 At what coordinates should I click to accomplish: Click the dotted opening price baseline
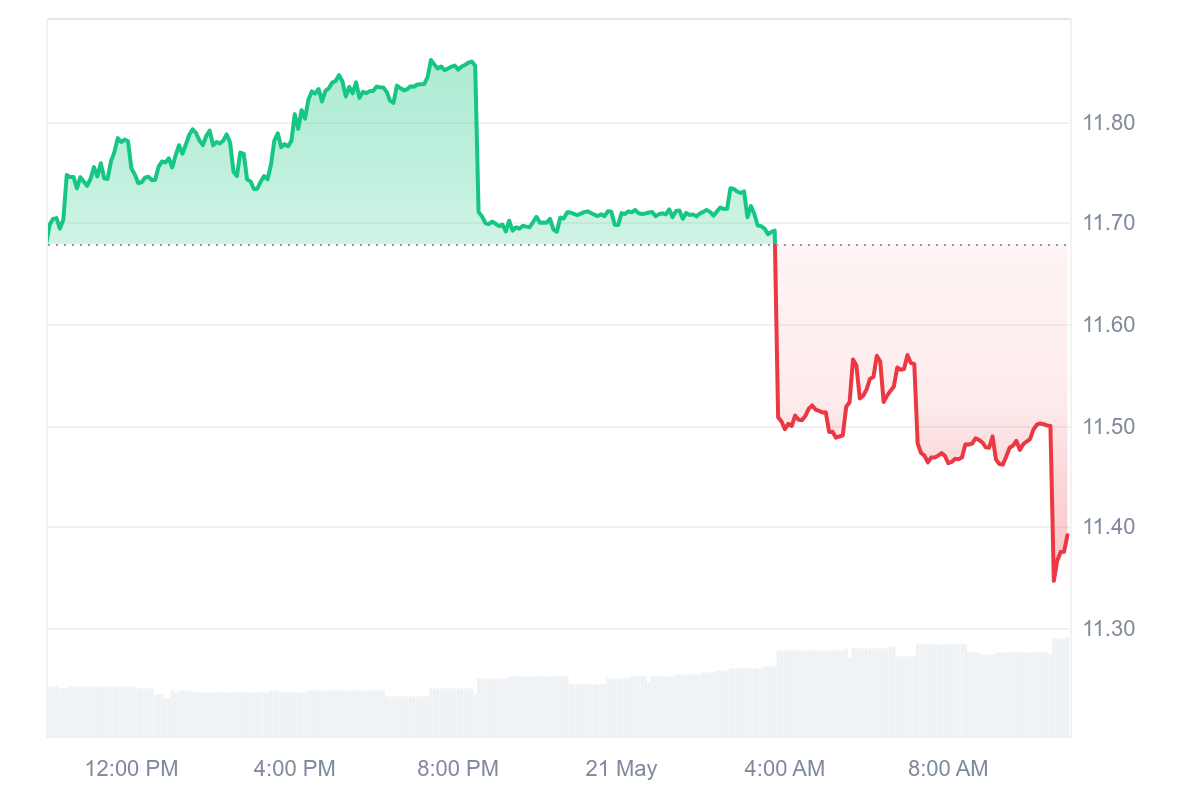click(x=558, y=245)
